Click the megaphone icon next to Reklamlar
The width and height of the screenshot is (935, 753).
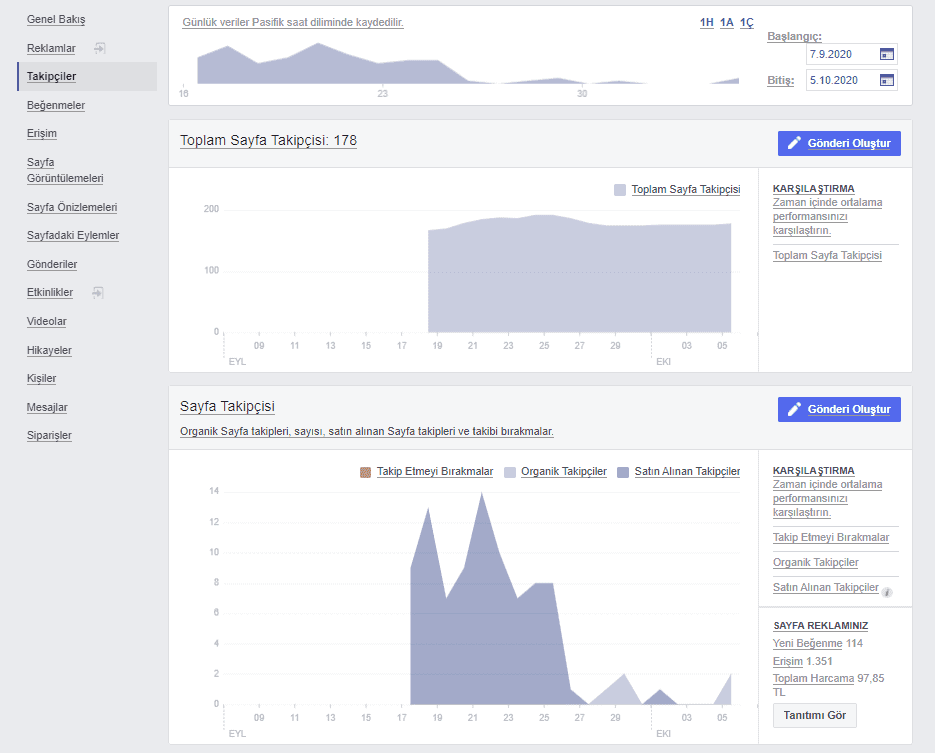[100, 46]
